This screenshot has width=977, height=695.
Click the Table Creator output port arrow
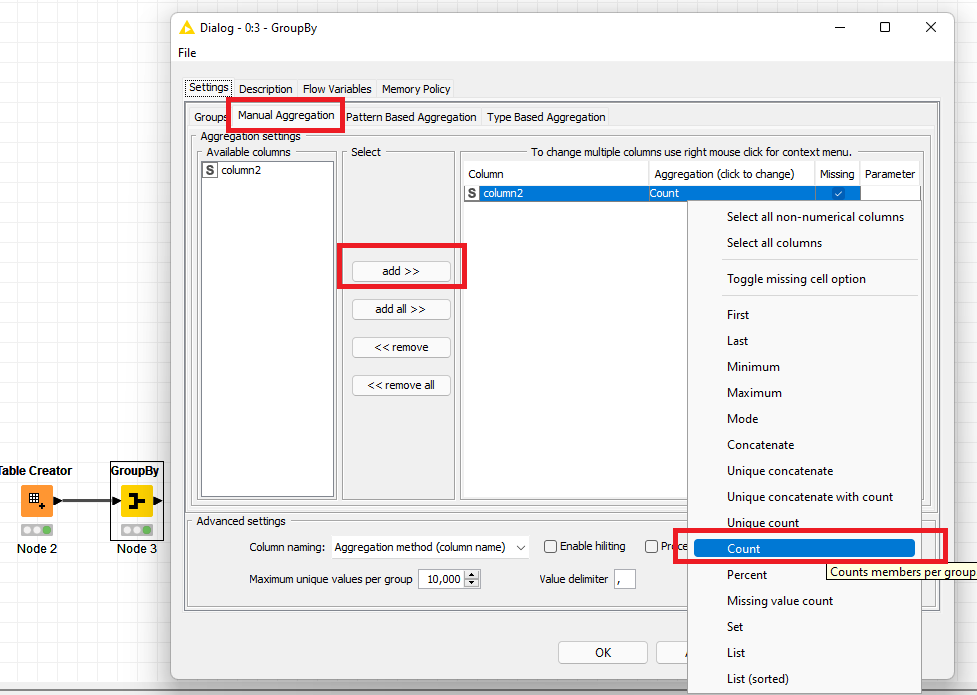(x=58, y=501)
